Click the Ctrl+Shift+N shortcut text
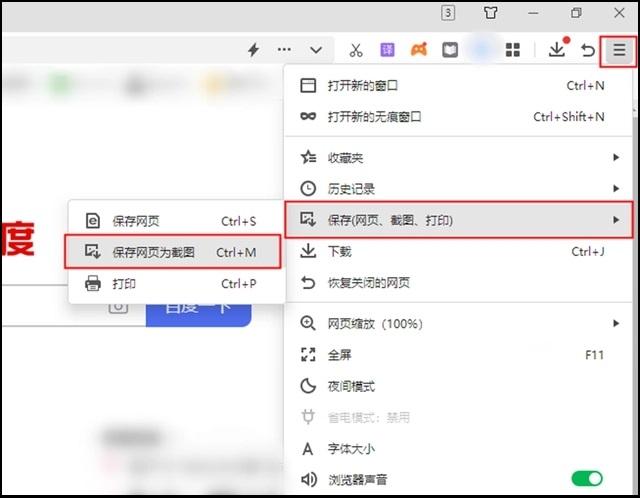The width and height of the screenshot is (640, 498). 569,117
